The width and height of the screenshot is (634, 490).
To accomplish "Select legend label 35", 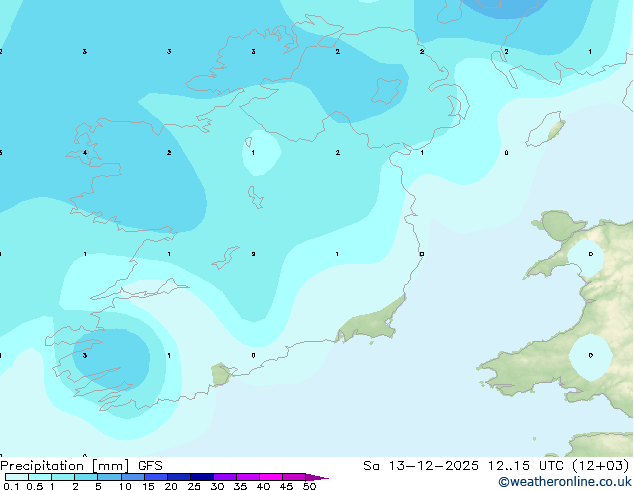I will 240,486.
